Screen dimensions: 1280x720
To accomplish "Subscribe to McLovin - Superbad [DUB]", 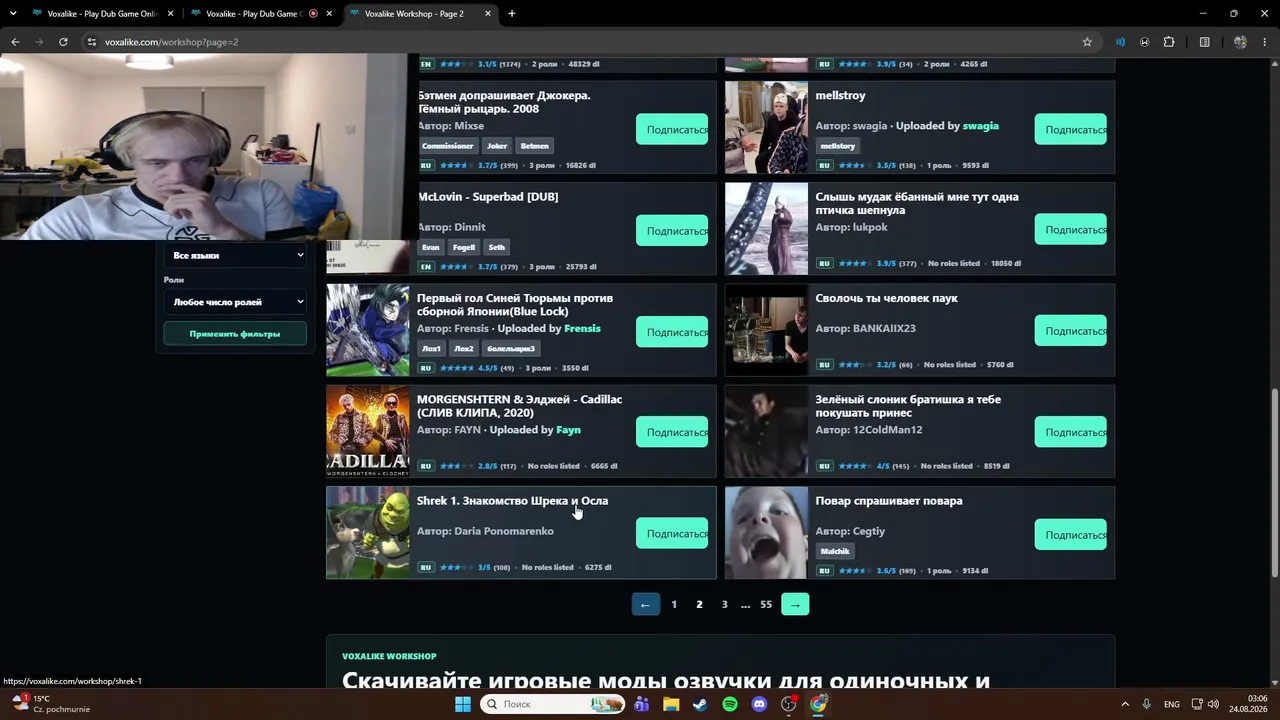I will pyautogui.click(x=672, y=230).
